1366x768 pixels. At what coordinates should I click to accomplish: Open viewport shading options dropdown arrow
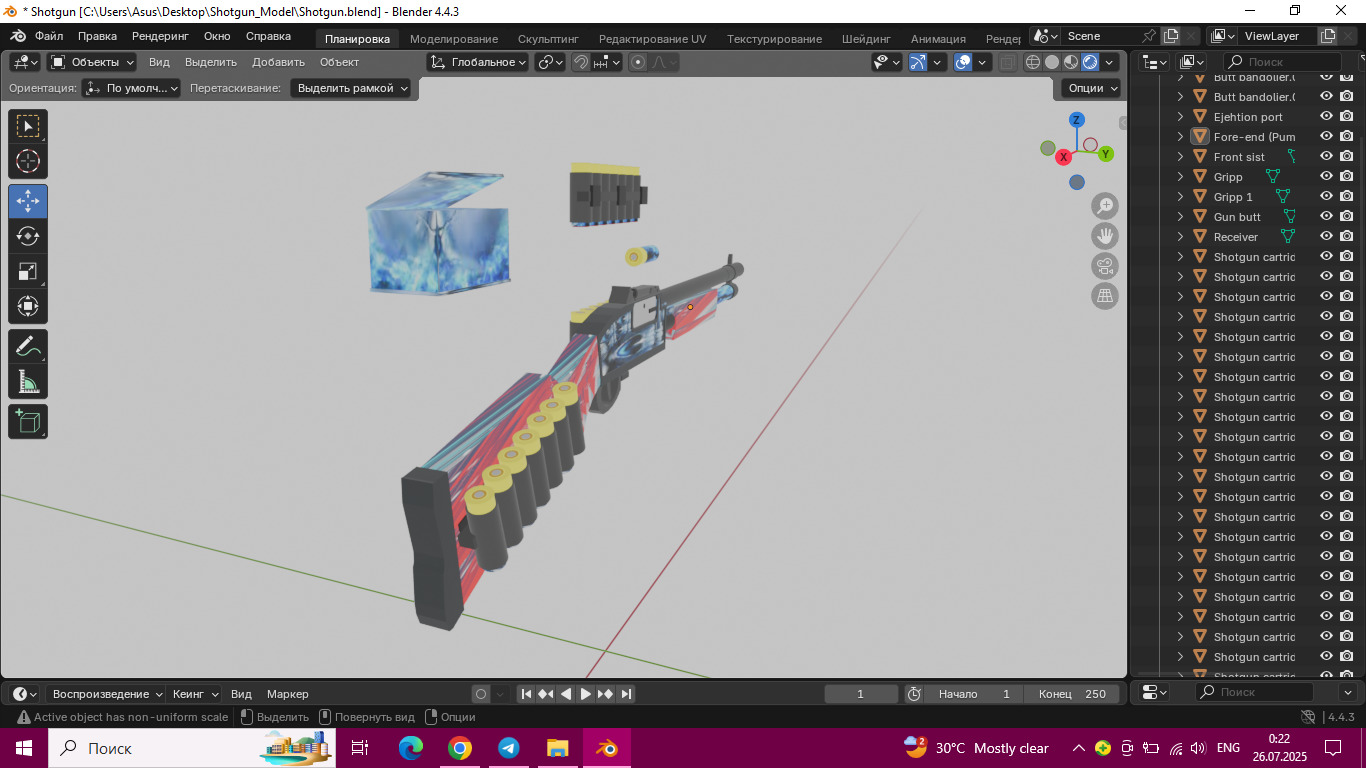[x=1110, y=62]
